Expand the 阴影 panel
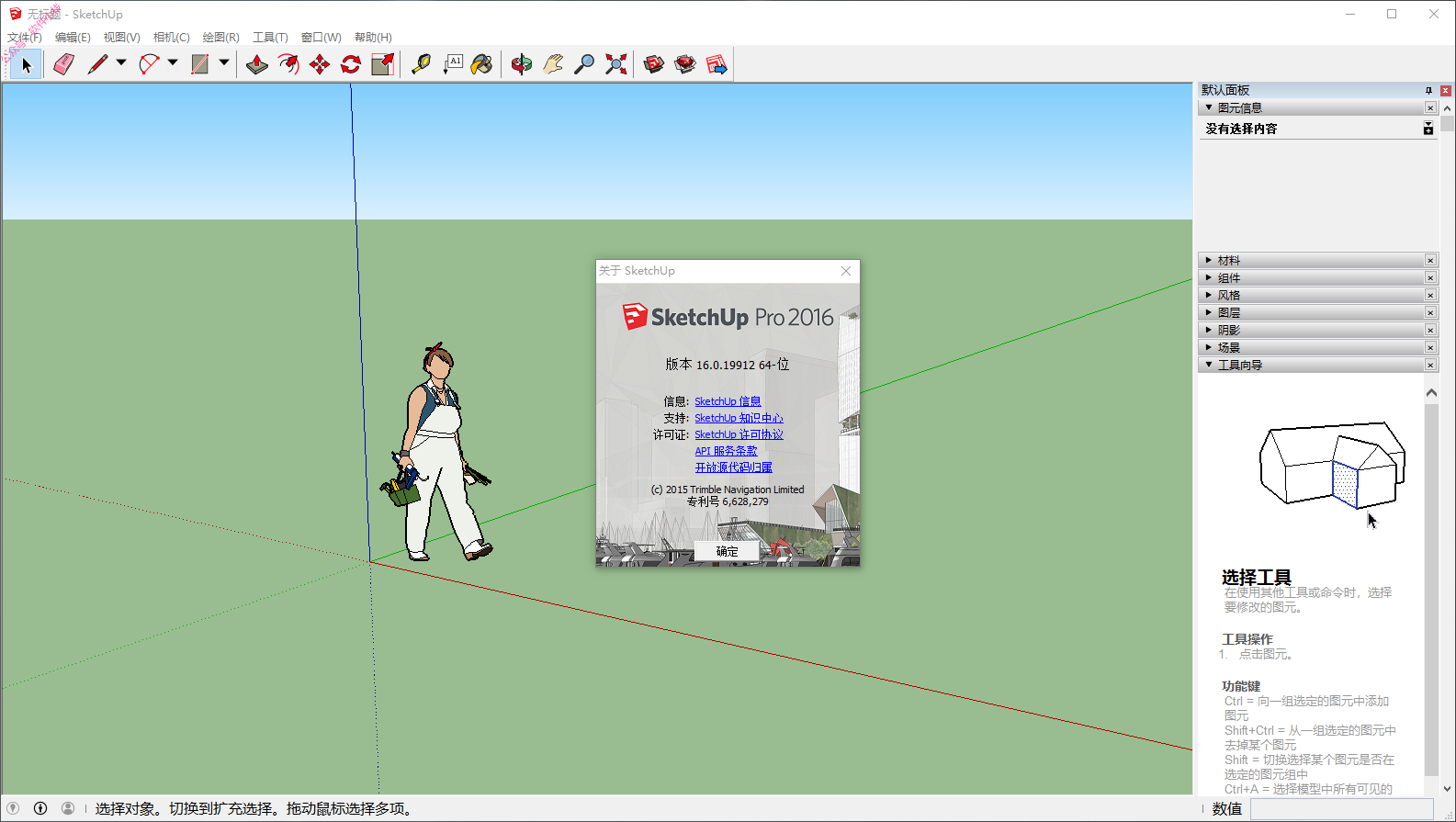 (x=1209, y=330)
